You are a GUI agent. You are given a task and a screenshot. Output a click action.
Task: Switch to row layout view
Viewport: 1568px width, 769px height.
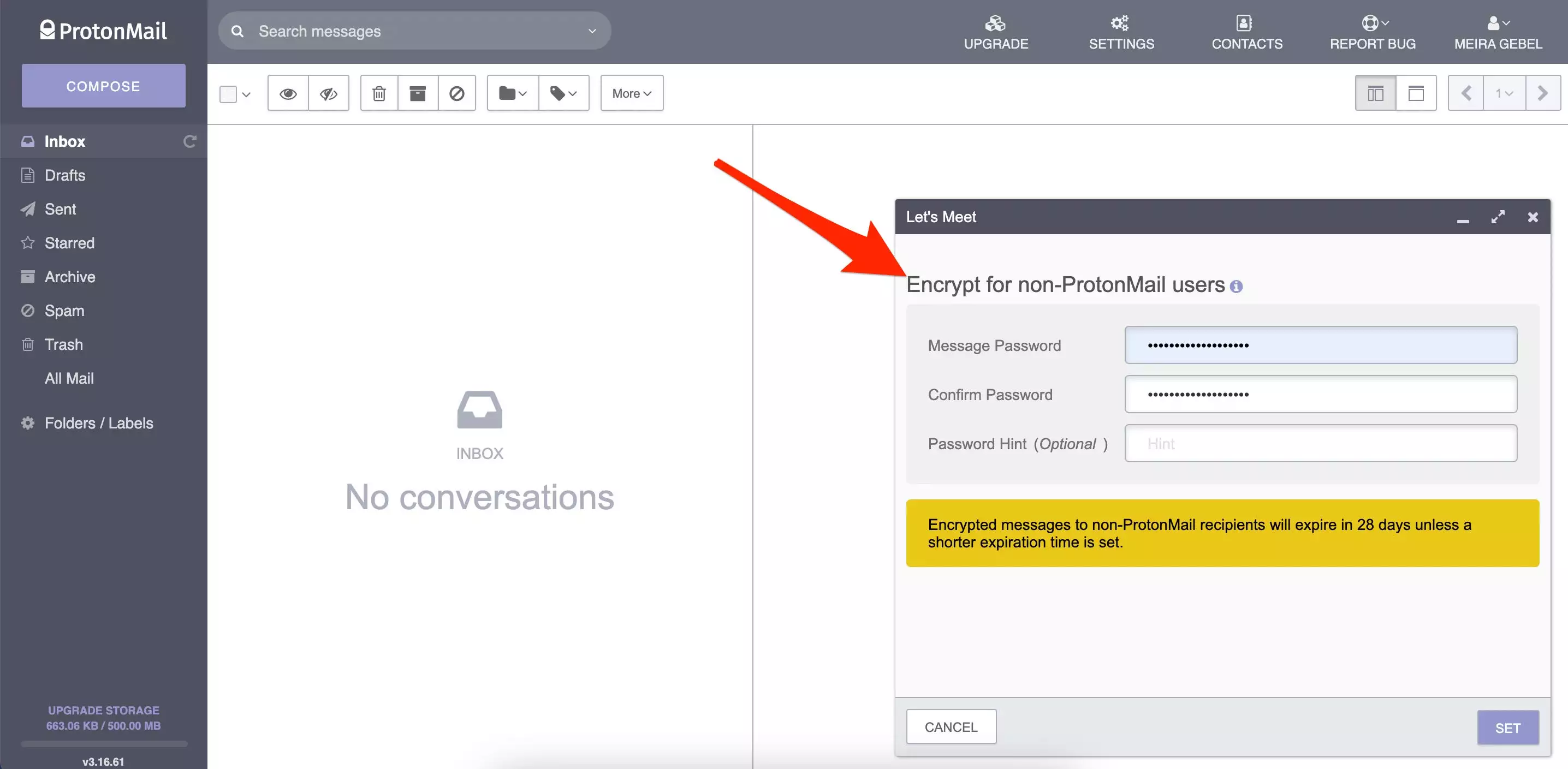(1416, 93)
